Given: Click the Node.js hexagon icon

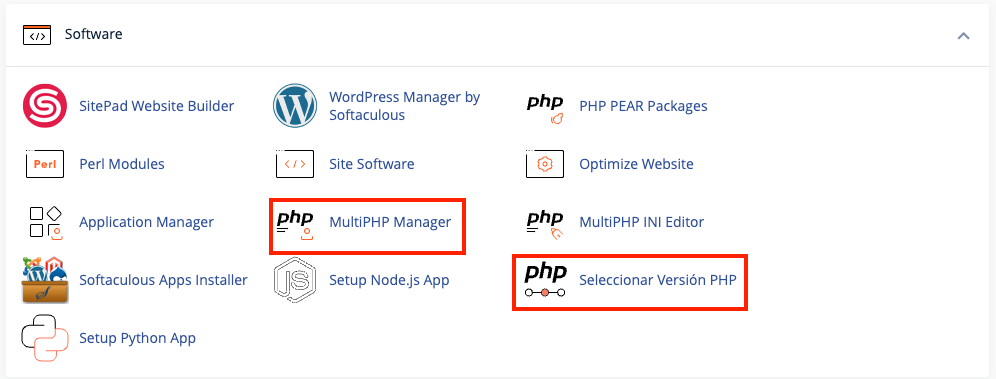Looking at the screenshot, I should click(295, 280).
